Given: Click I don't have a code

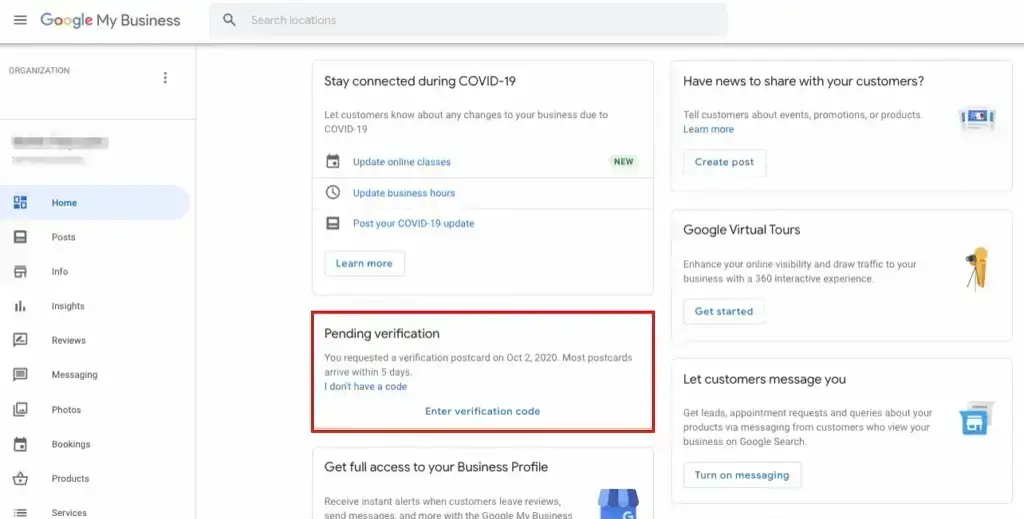Looking at the screenshot, I should pos(366,386).
